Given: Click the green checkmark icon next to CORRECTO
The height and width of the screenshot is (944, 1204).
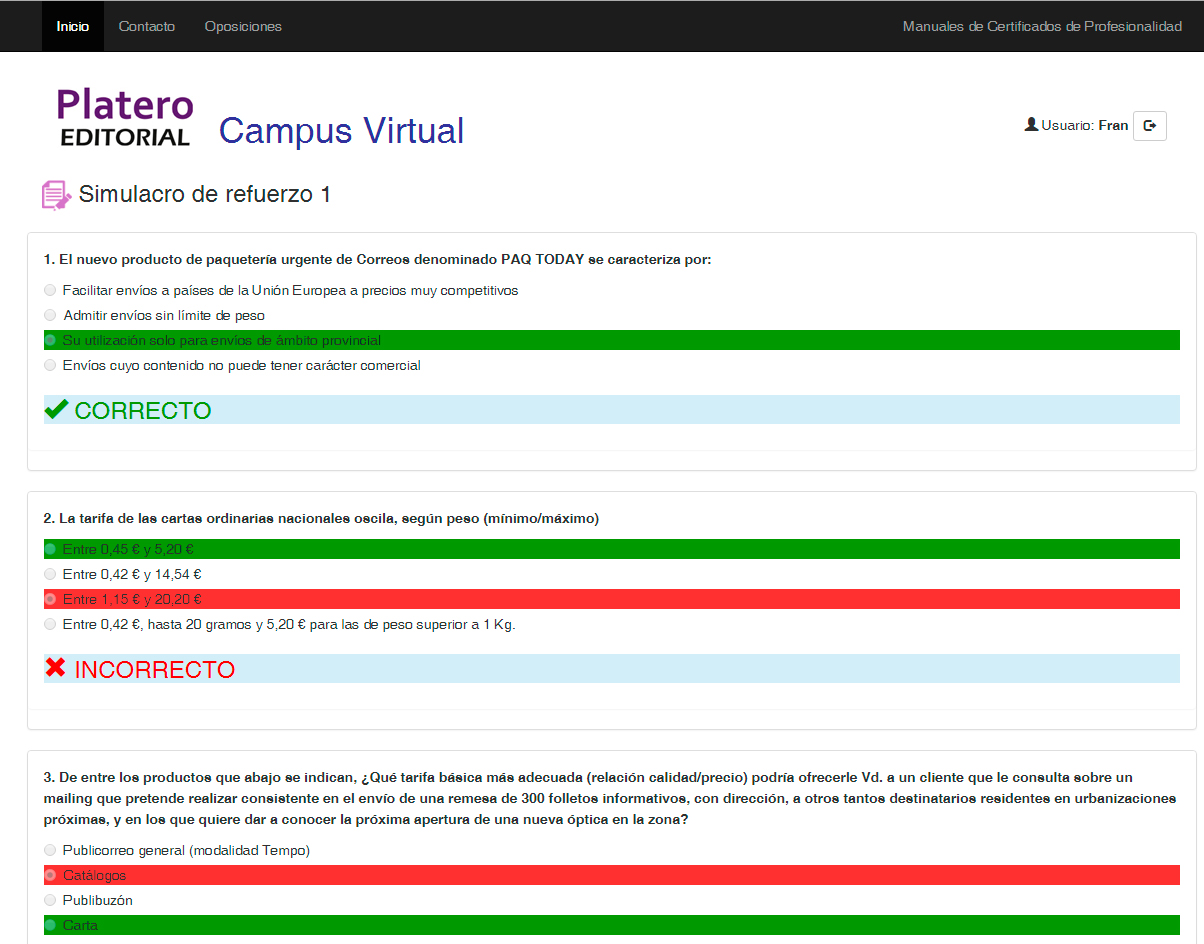Looking at the screenshot, I should pyautogui.click(x=56, y=409).
